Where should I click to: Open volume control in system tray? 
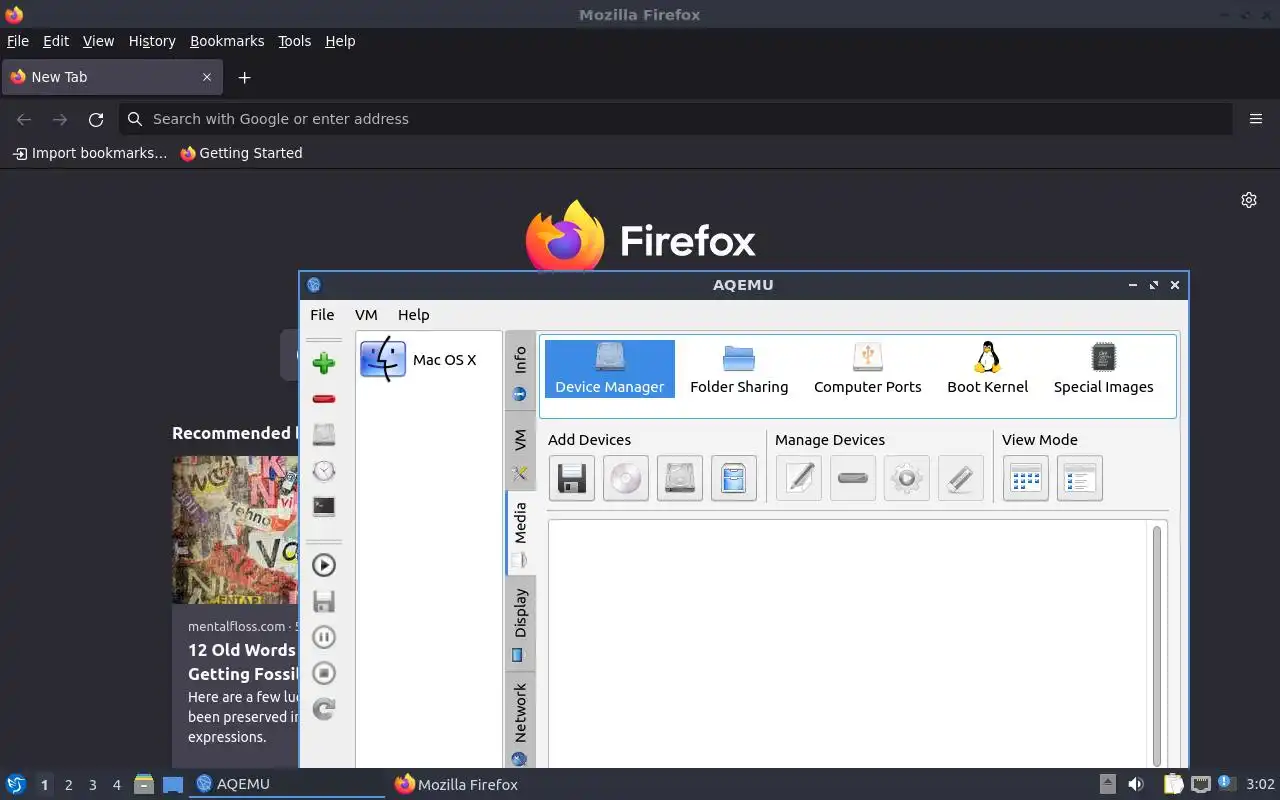1136,785
